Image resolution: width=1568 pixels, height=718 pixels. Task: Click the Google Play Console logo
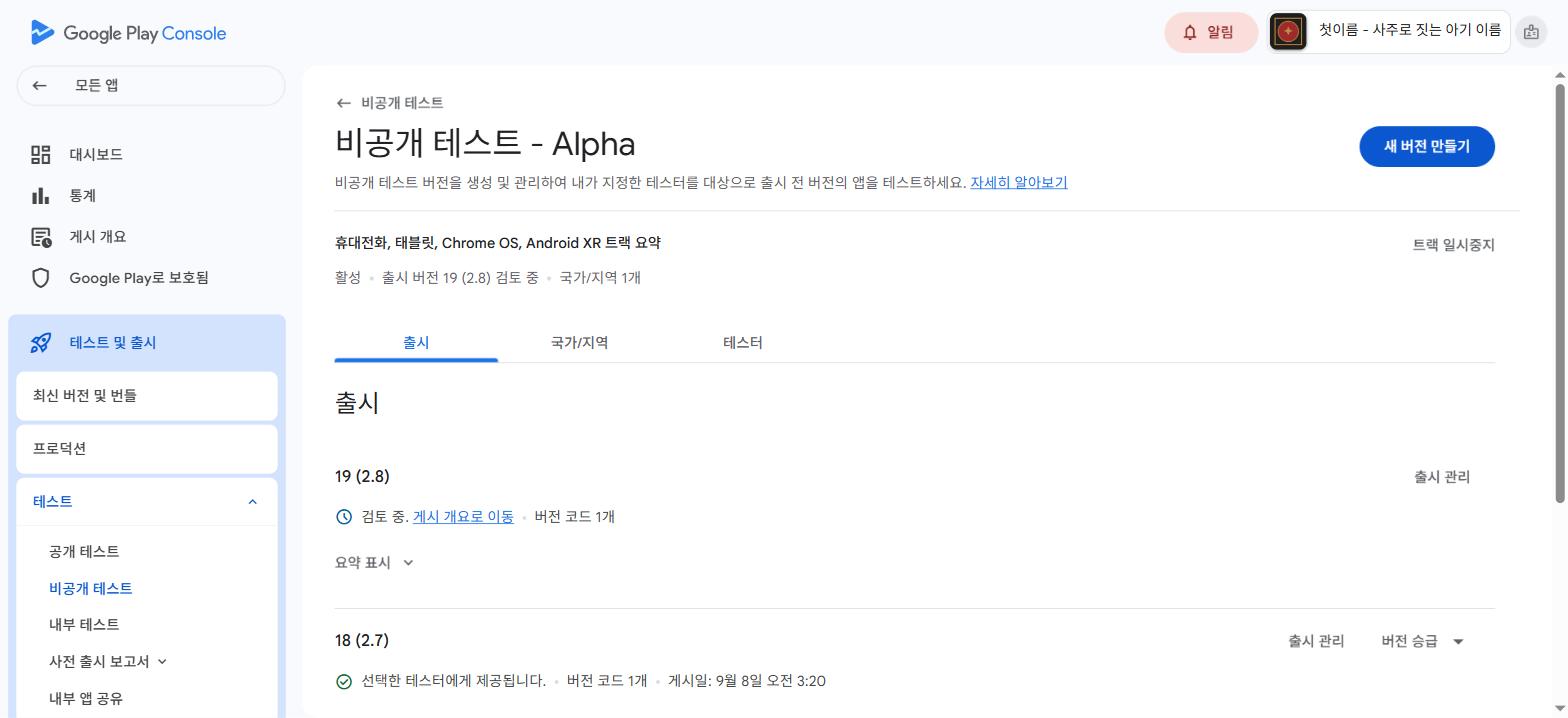click(128, 33)
